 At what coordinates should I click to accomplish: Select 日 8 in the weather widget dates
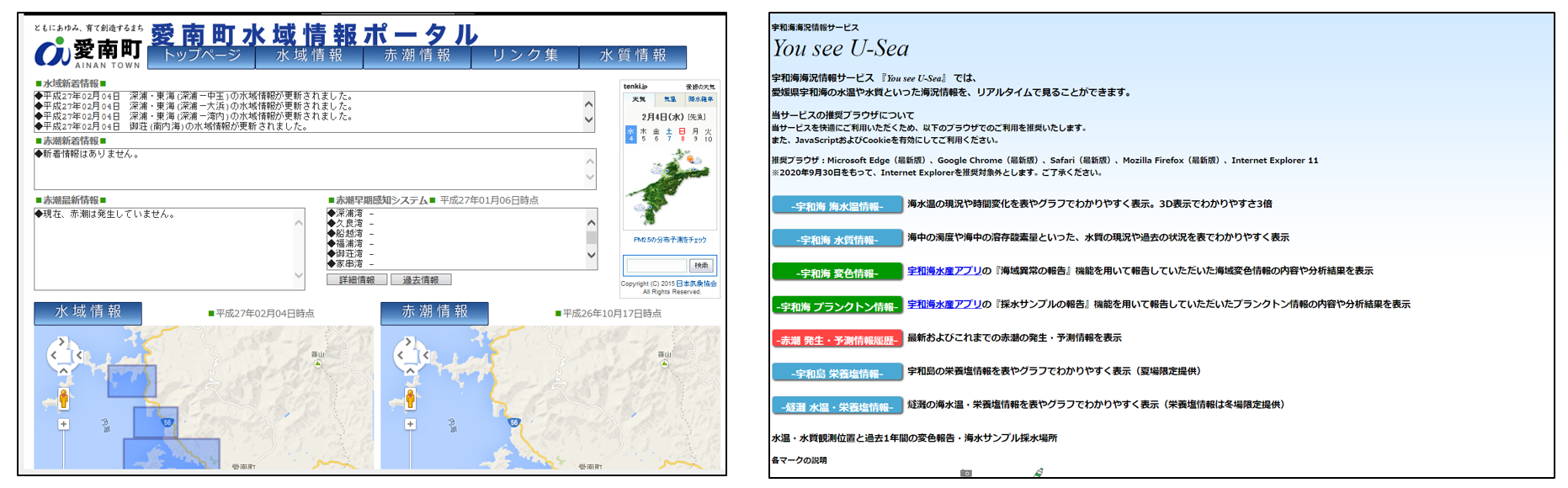click(682, 135)
